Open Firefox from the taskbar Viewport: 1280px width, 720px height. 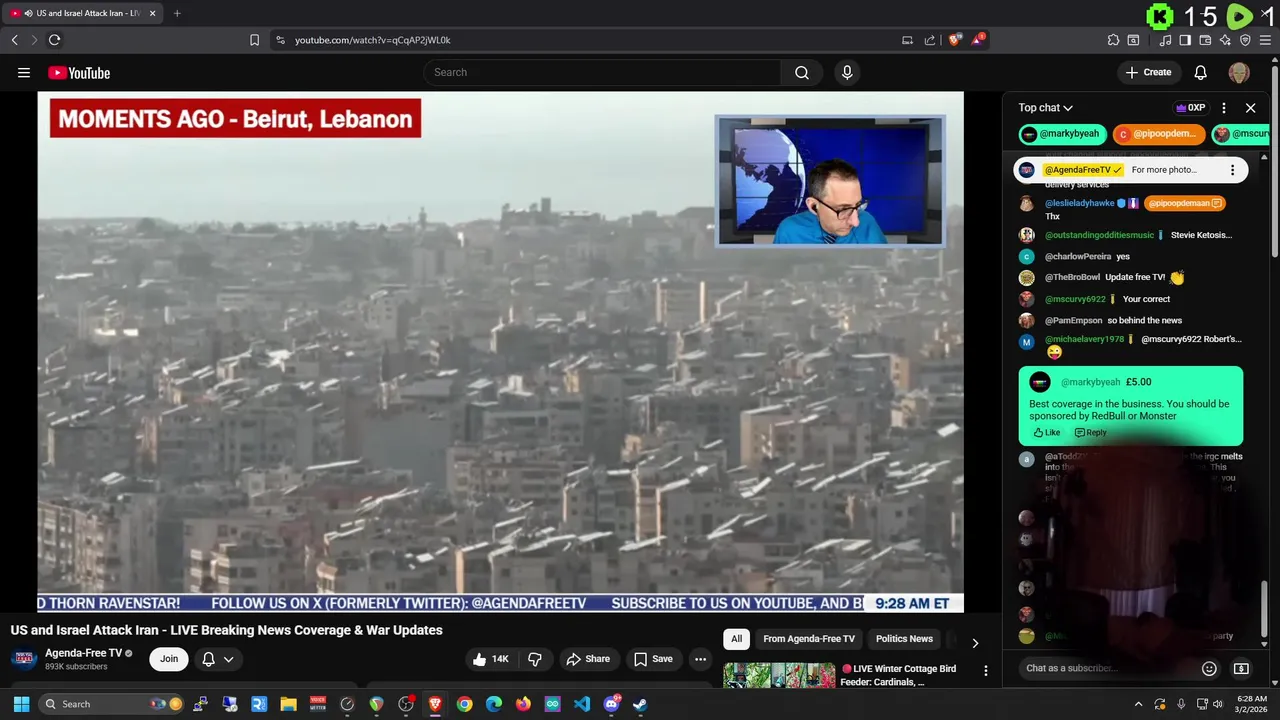(523, 704)
